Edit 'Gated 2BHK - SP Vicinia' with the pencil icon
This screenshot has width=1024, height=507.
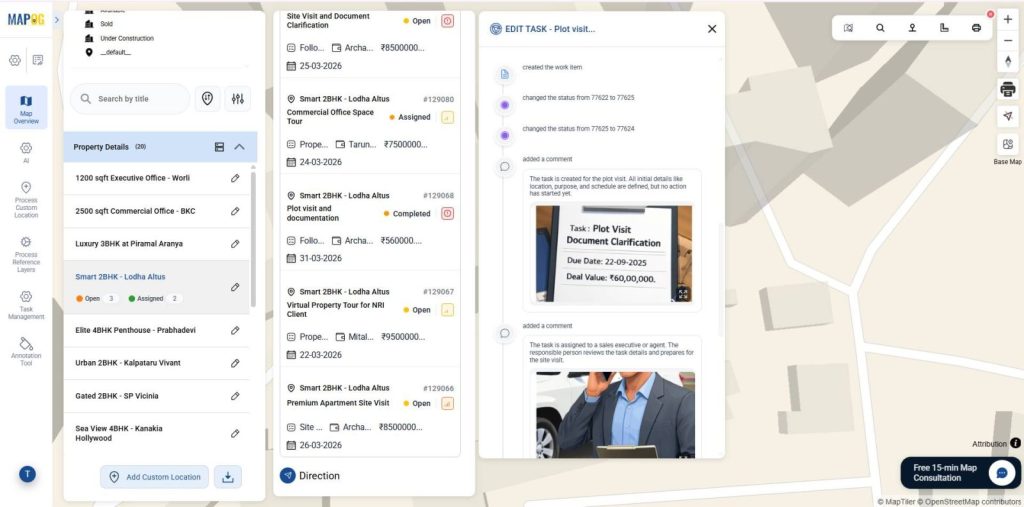click(x=235, y=396)
